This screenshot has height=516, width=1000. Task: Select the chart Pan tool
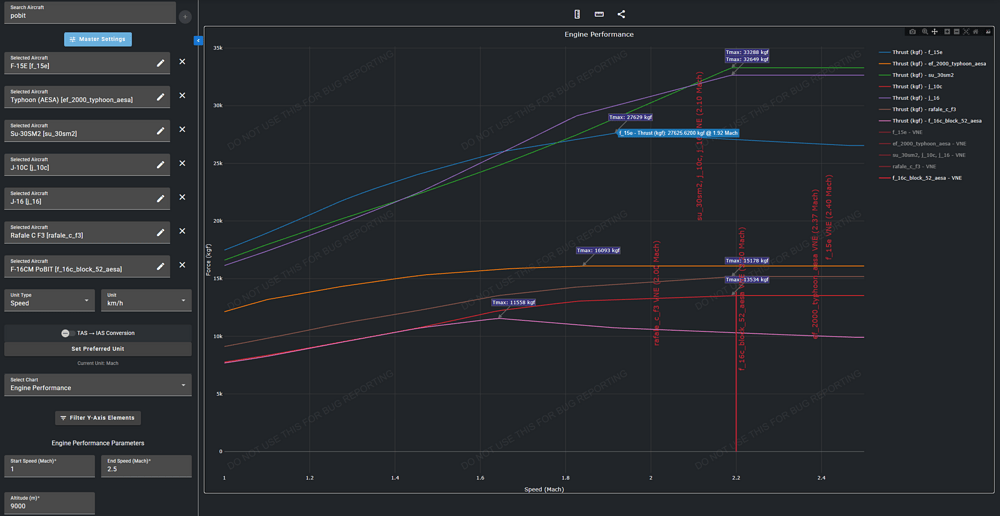(x=934, y=31)
